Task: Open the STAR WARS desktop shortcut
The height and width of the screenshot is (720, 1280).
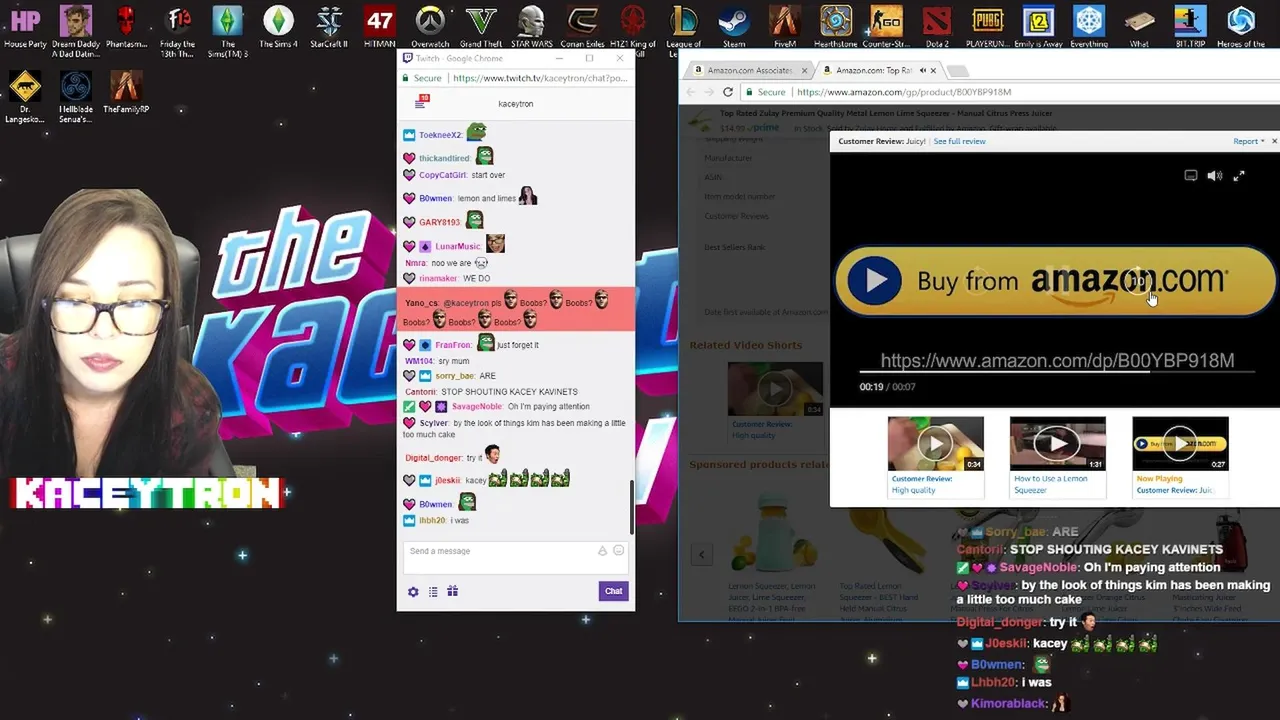Action: tap(531, 26)
